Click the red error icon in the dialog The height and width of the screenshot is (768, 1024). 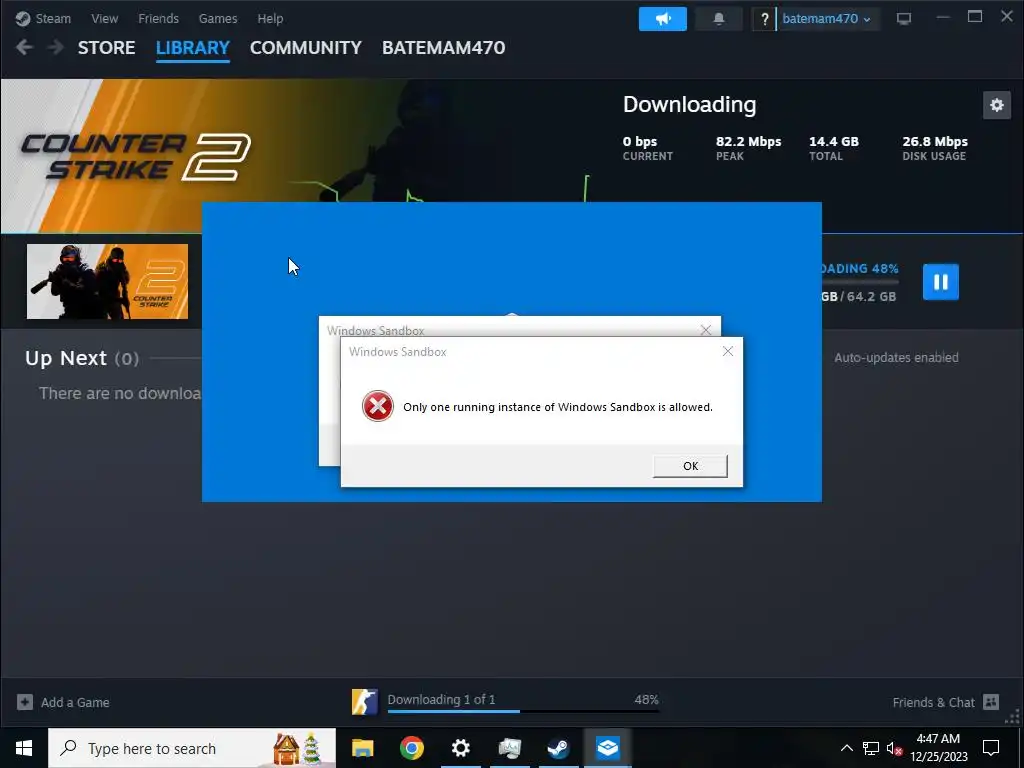tap(377, 406)
